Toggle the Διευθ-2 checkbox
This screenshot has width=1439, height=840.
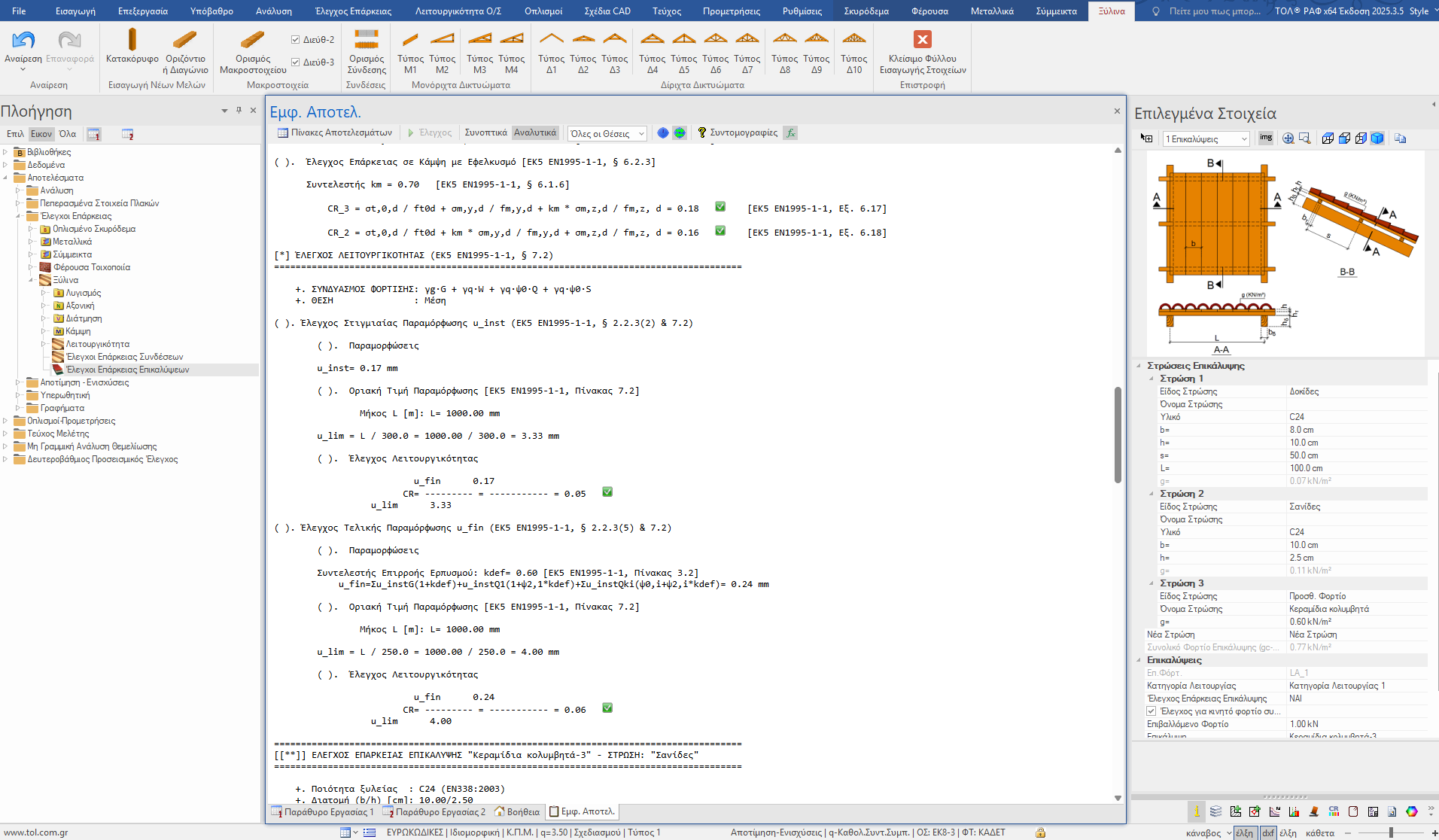click(296, 40)
